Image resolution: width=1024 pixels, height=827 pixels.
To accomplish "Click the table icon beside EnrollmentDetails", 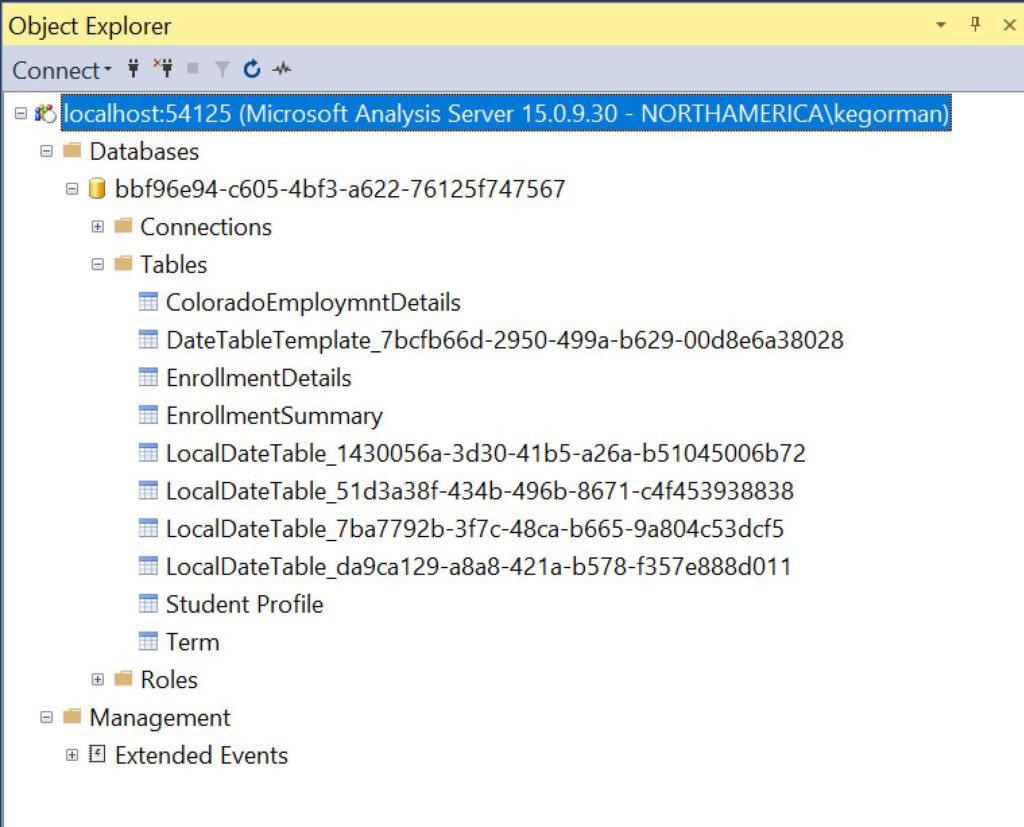I will [x=148, y=377].
